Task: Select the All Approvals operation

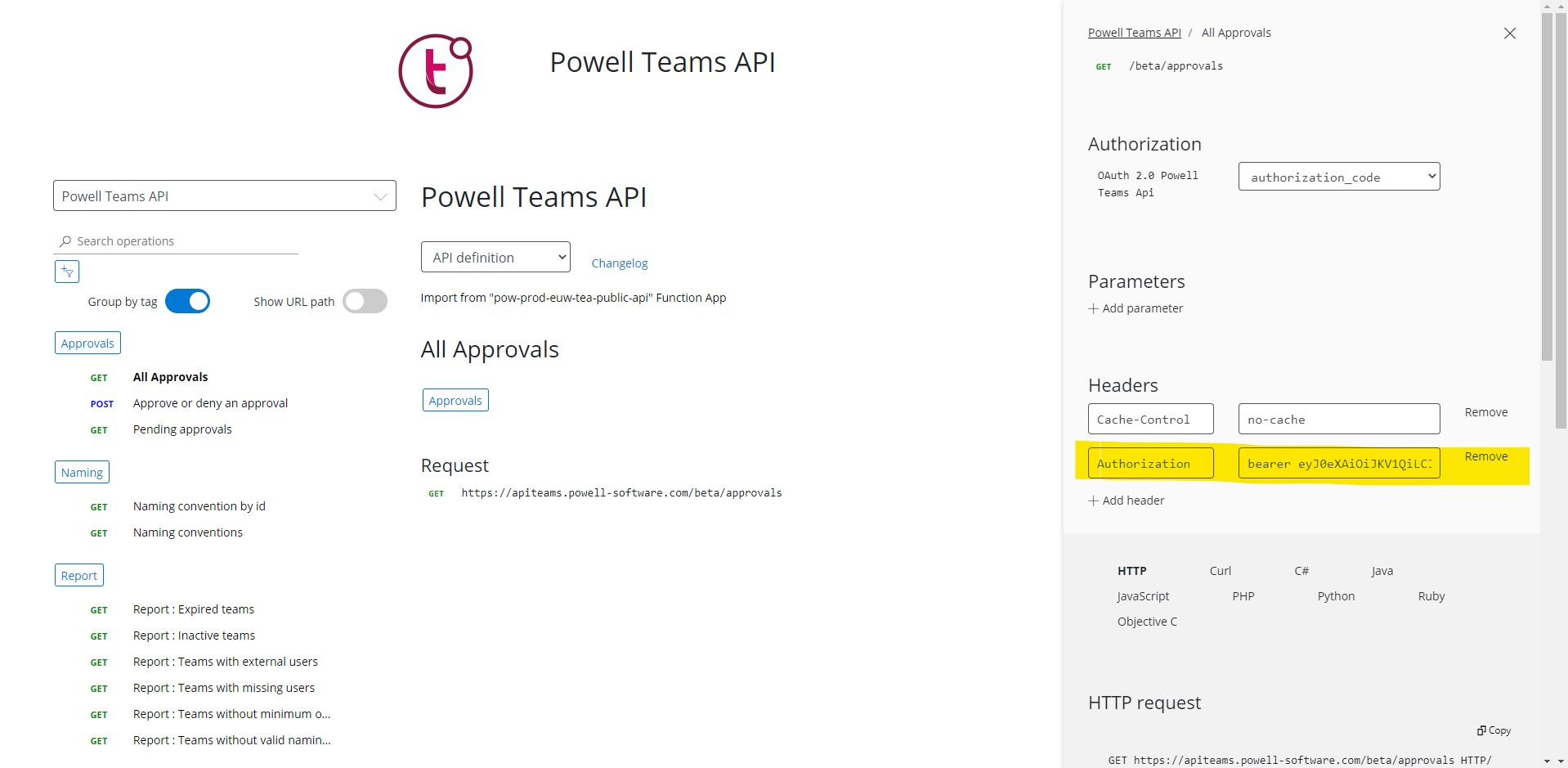Action: coord(170,377)
